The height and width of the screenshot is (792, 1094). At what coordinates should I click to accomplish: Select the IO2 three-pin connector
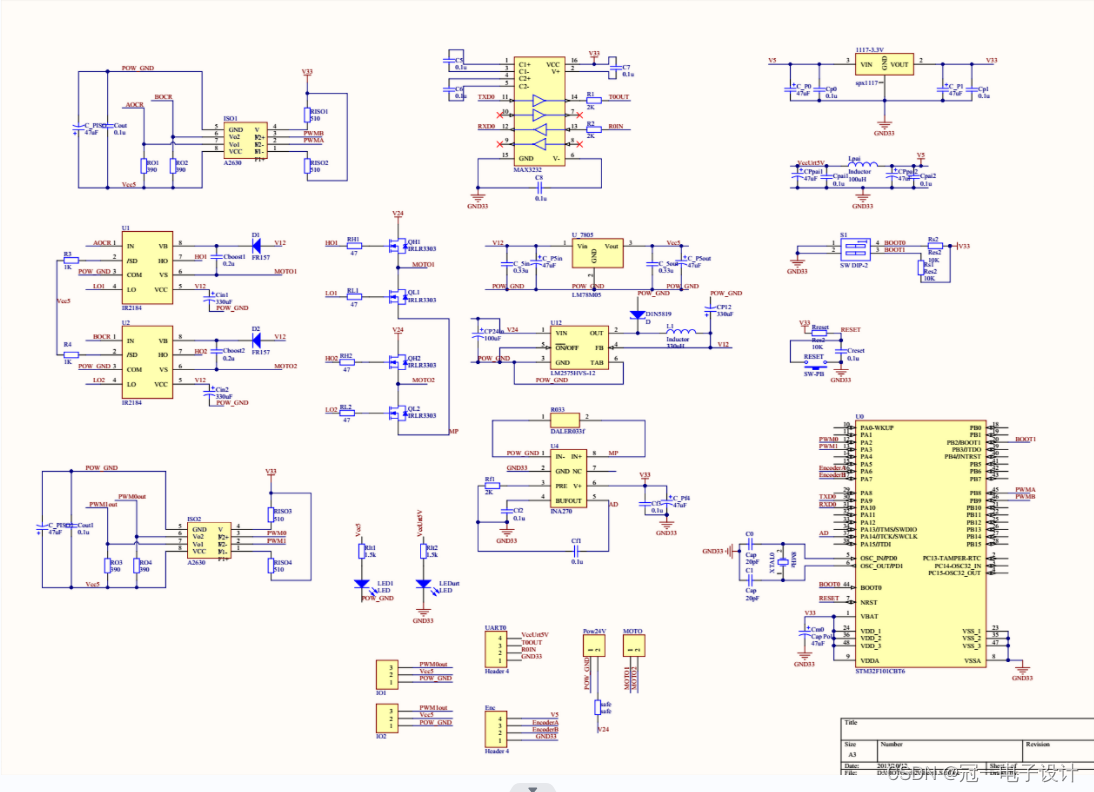(x=387, y=718)
